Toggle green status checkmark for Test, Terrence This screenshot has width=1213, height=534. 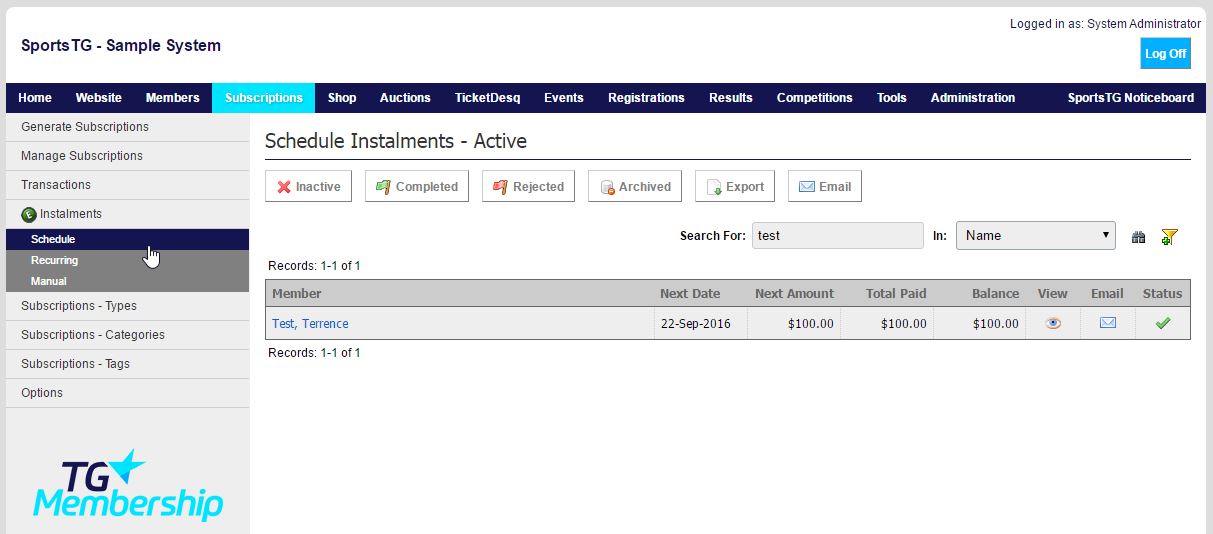point(1162,323)
